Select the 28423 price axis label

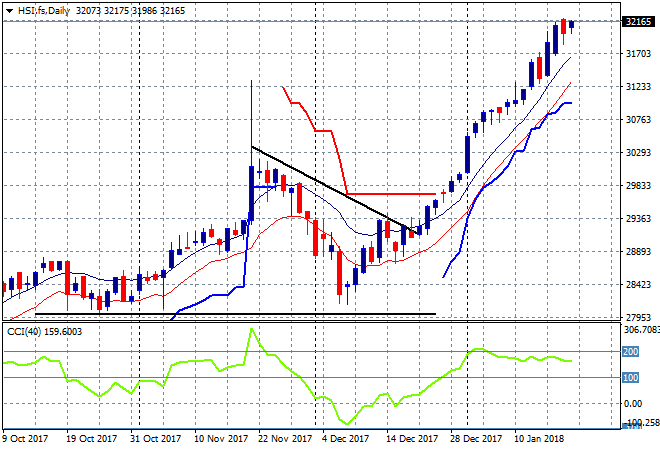[x=636, y=285]
